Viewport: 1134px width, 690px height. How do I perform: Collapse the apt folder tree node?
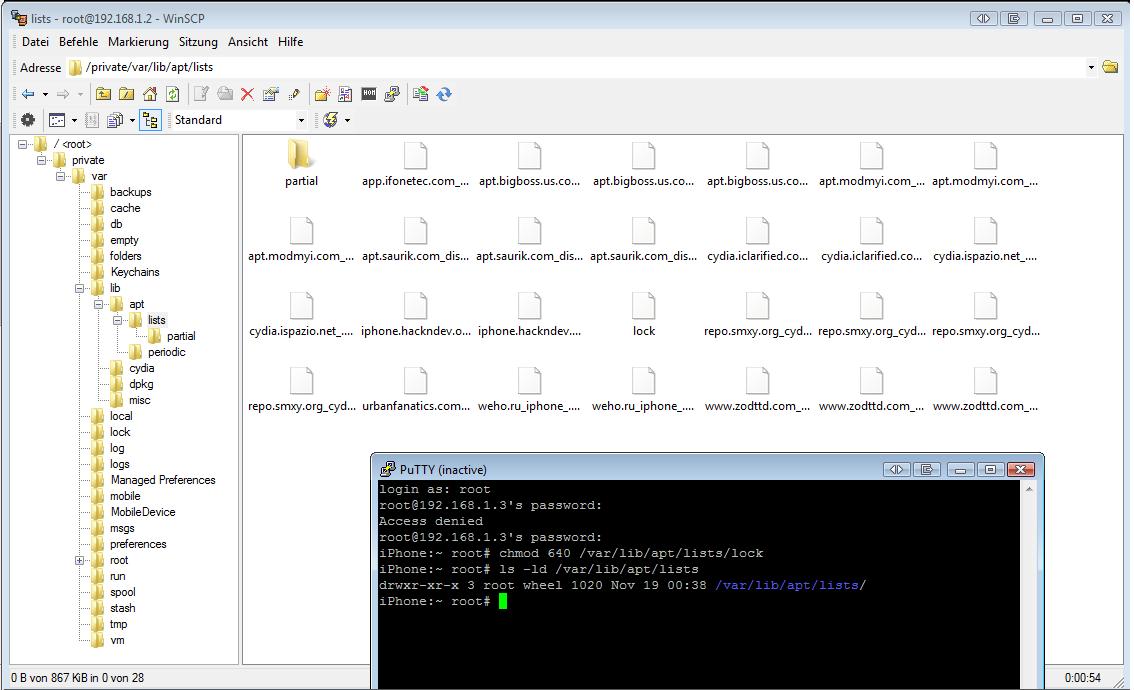pyautogui.click(x=98, y=304)
